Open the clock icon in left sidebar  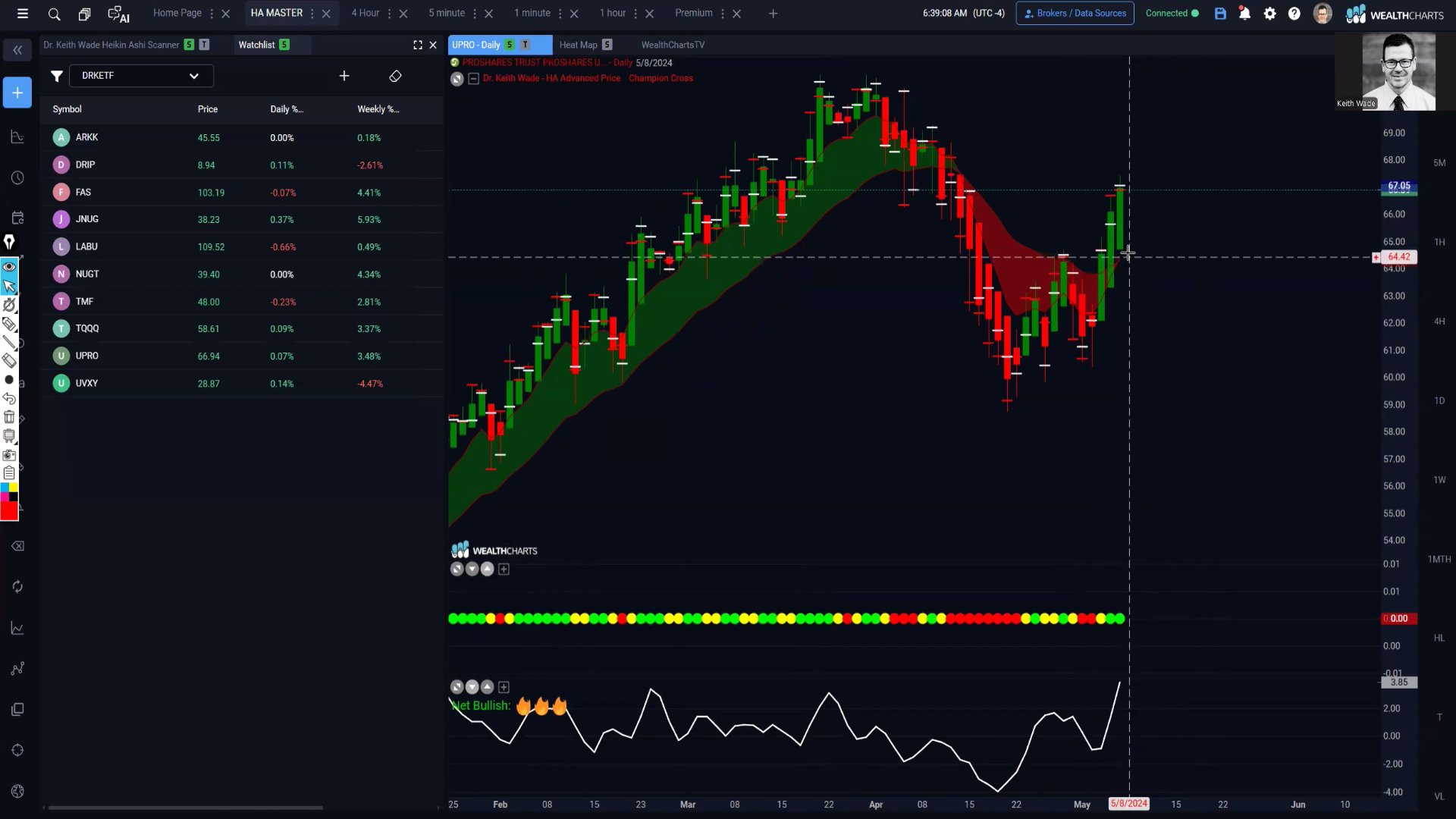click(17, 177)
